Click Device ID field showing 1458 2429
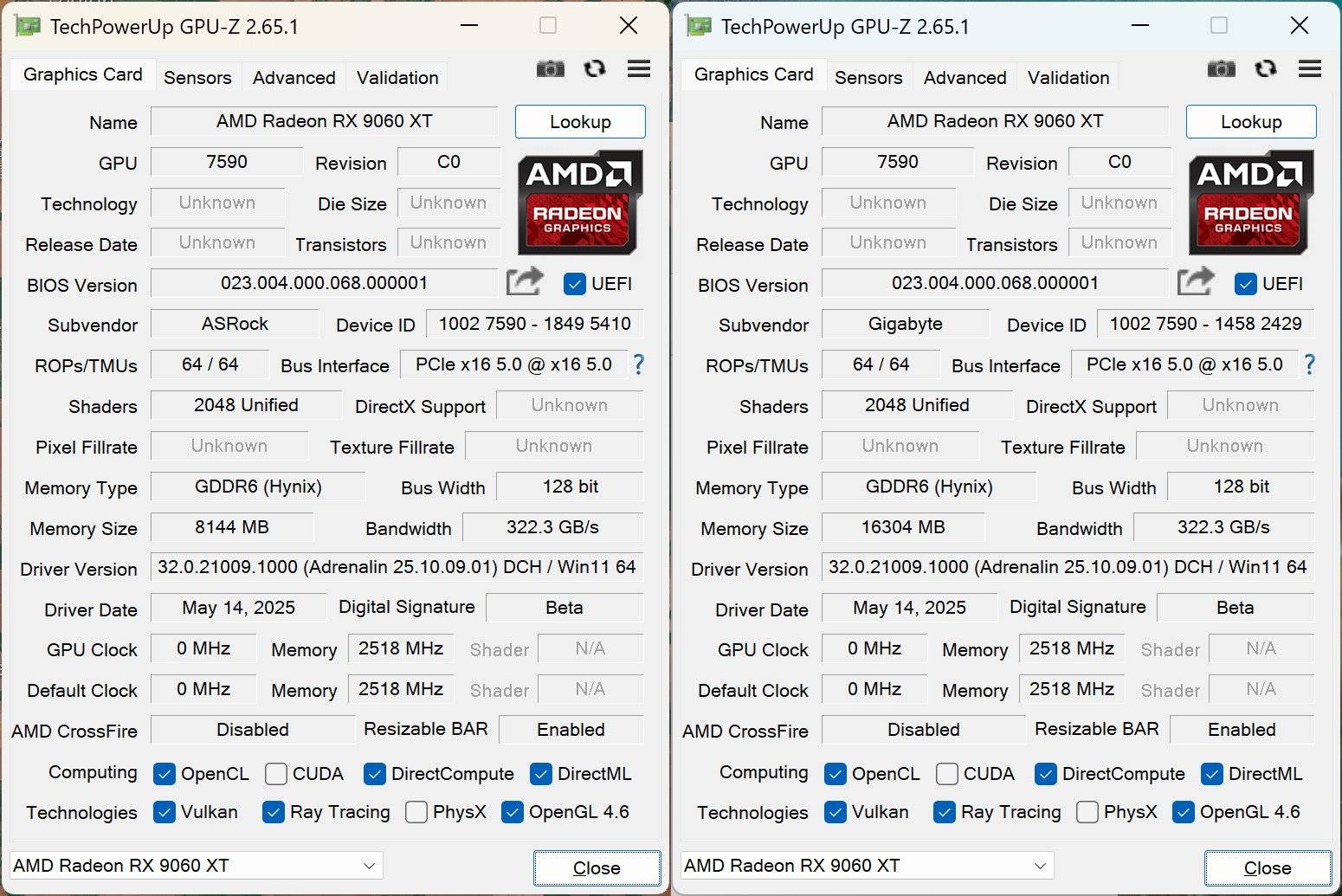The width and height of the screenshot is (1342, 896). 1206,324
